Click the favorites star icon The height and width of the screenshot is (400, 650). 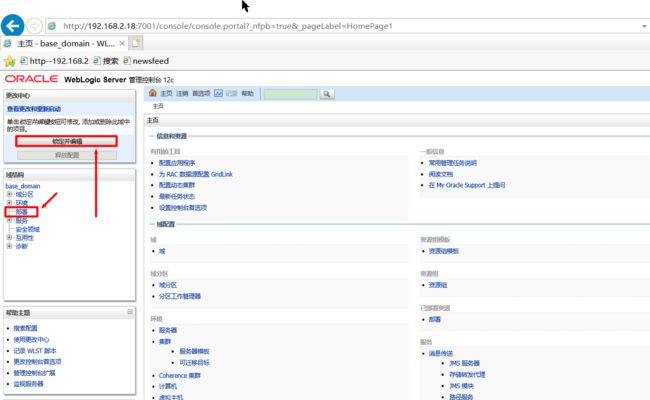click(x=10, y=61)
